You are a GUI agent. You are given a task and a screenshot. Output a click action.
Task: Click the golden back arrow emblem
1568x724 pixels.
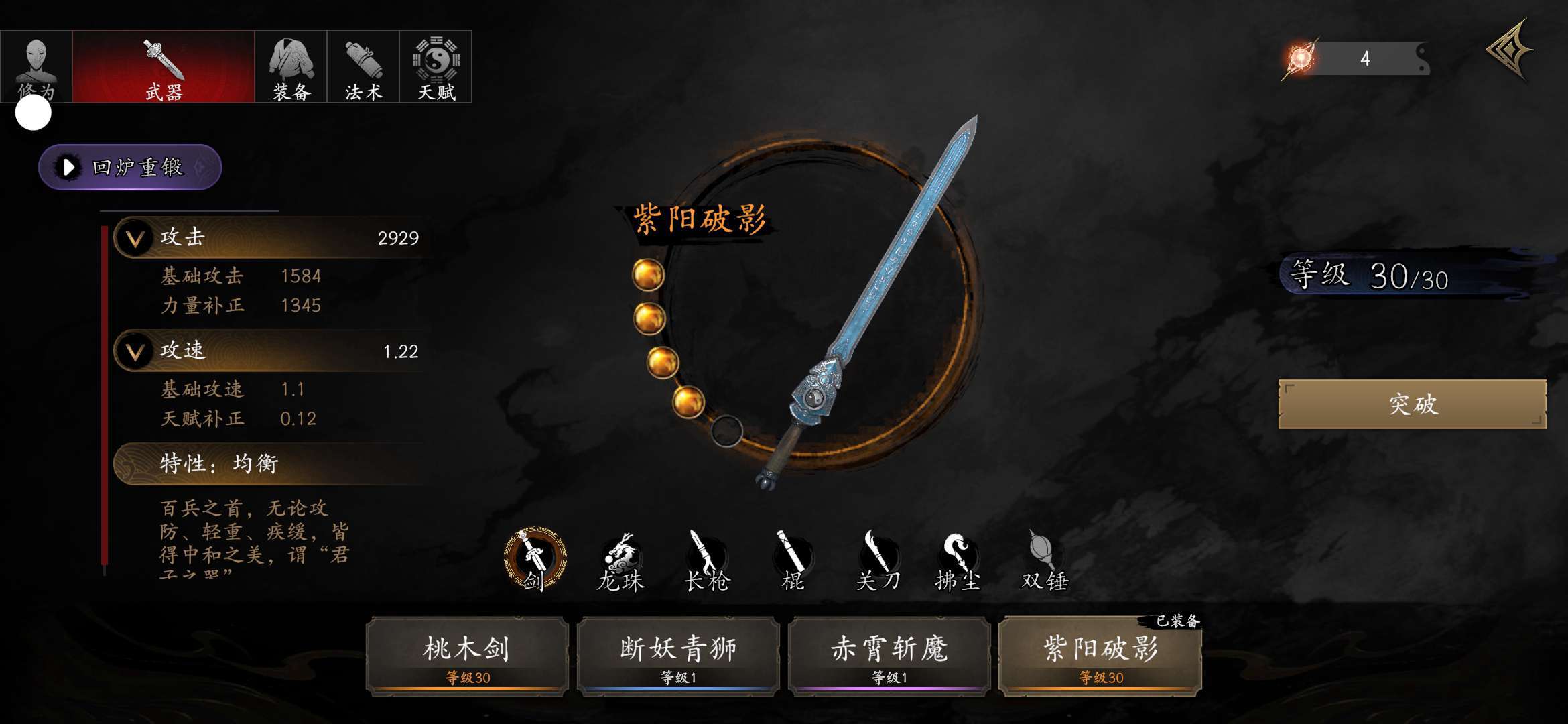click(x=1510, y=50)
